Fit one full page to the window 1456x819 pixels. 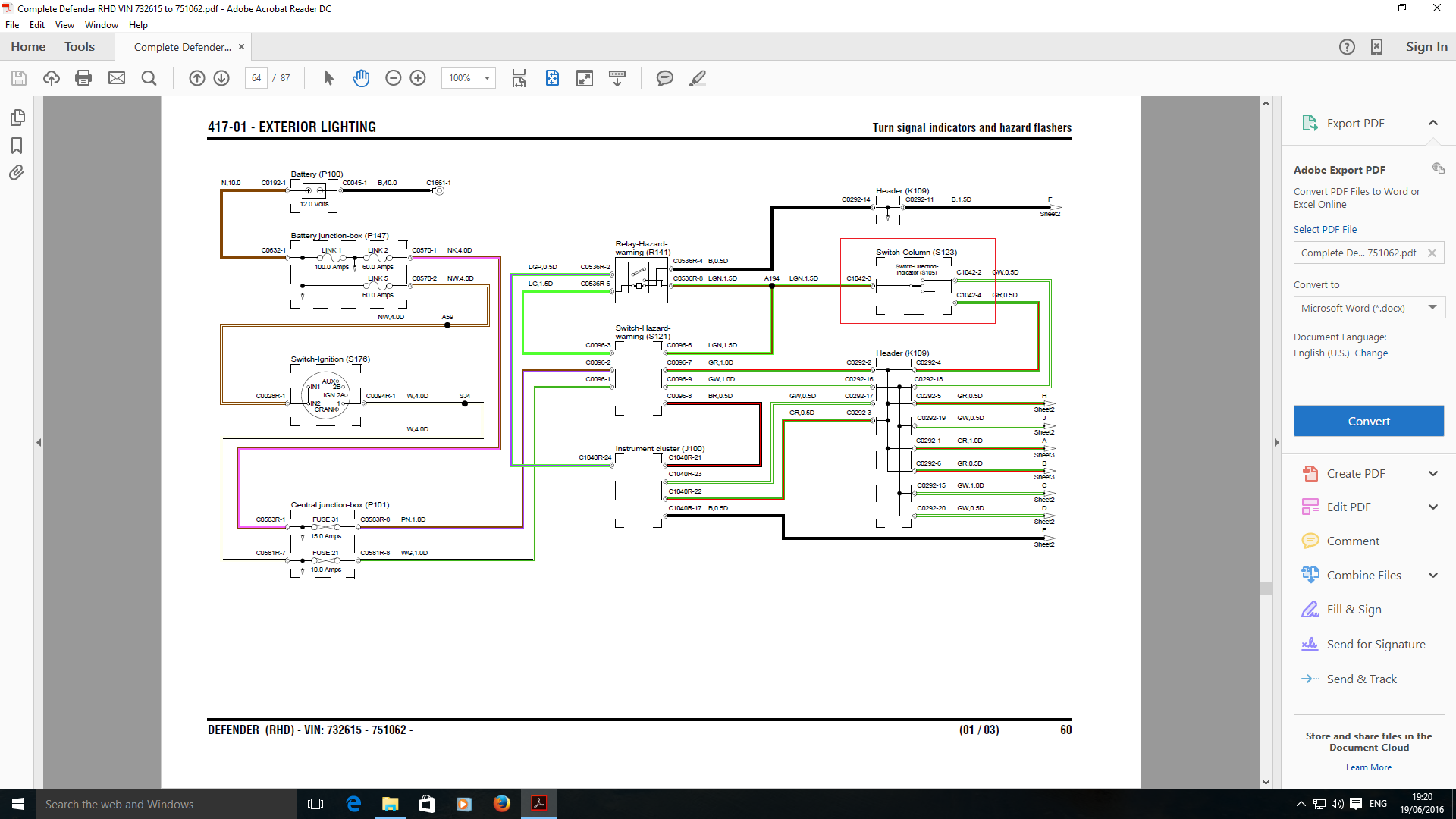[x=552, y=78]
